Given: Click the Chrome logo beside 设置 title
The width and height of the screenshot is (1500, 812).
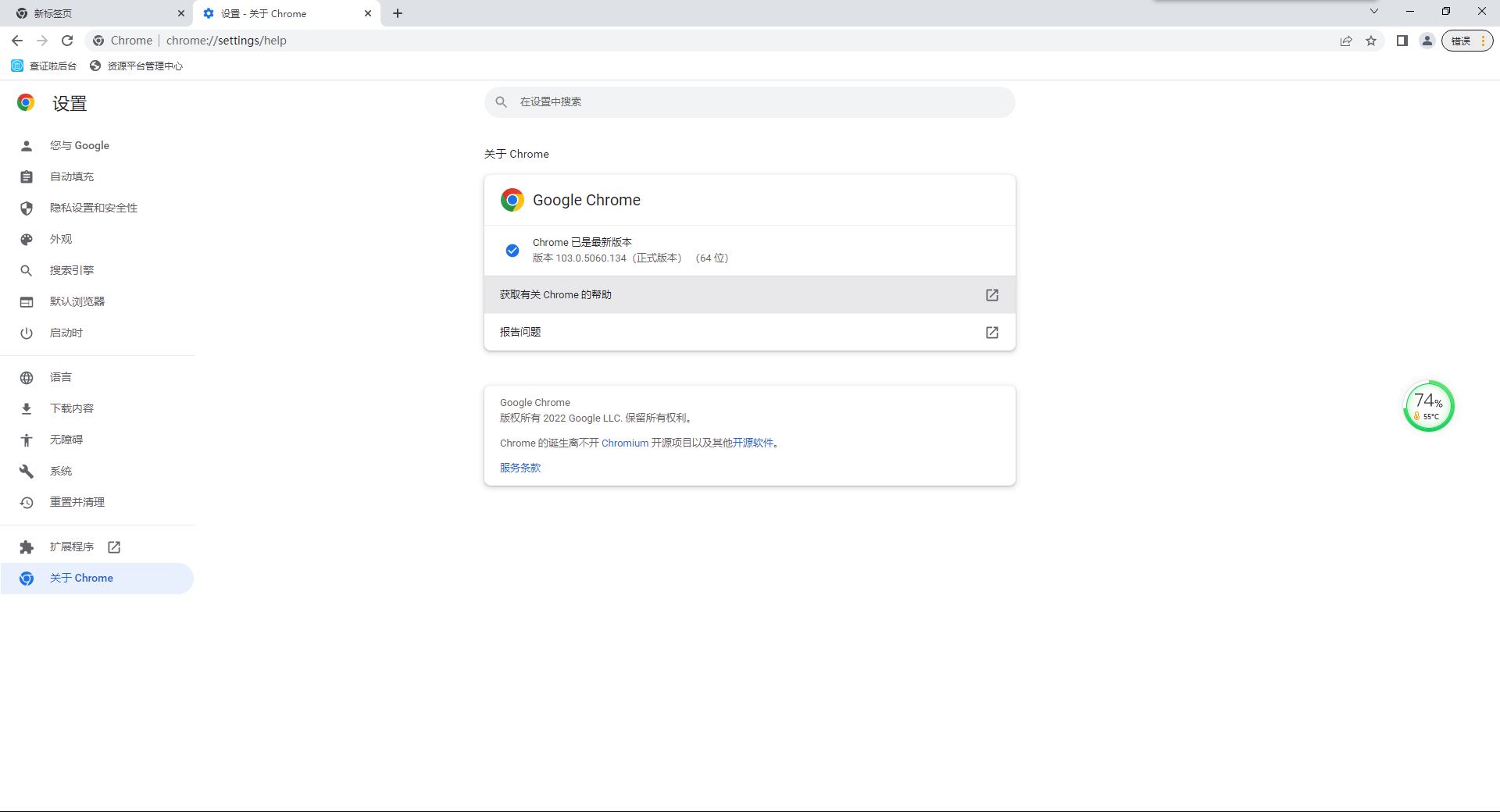Looking at the screenshot, I should point(26,102).
